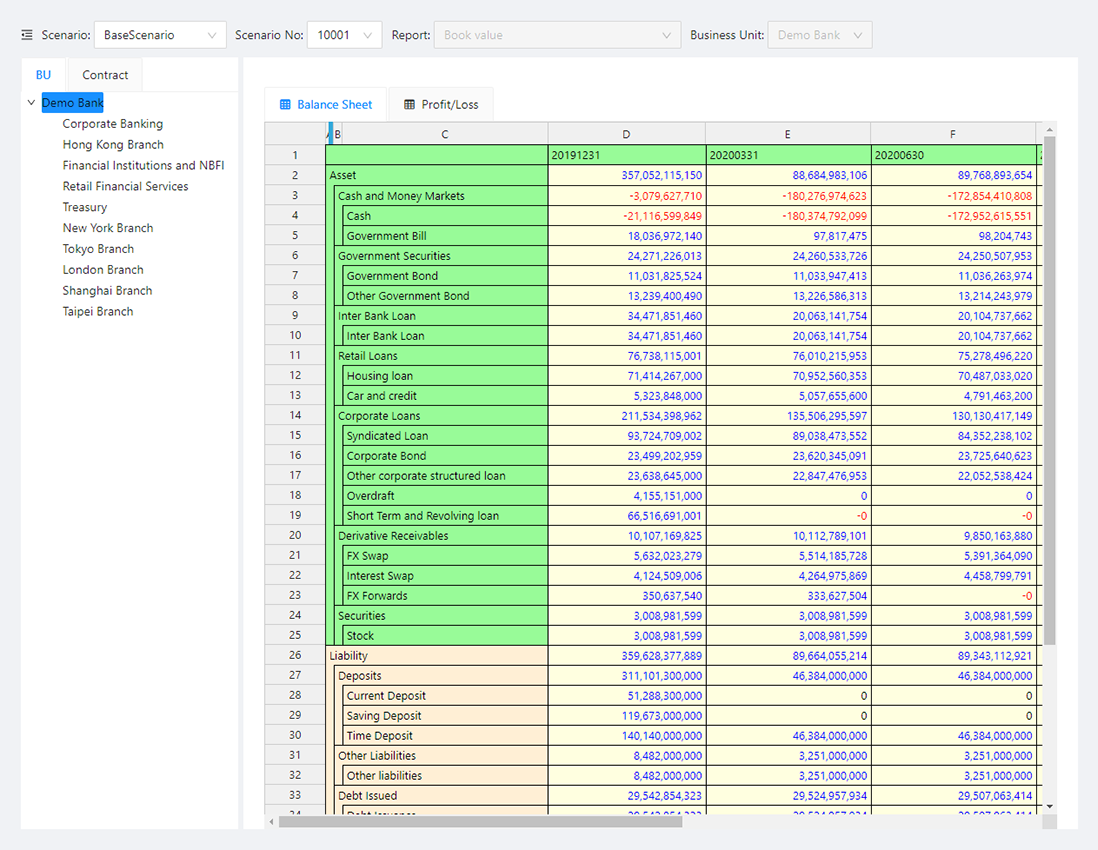
Task: Click the table icon on Balance Sheet tab
Action: pyautogui.click(x=285, y=105)
